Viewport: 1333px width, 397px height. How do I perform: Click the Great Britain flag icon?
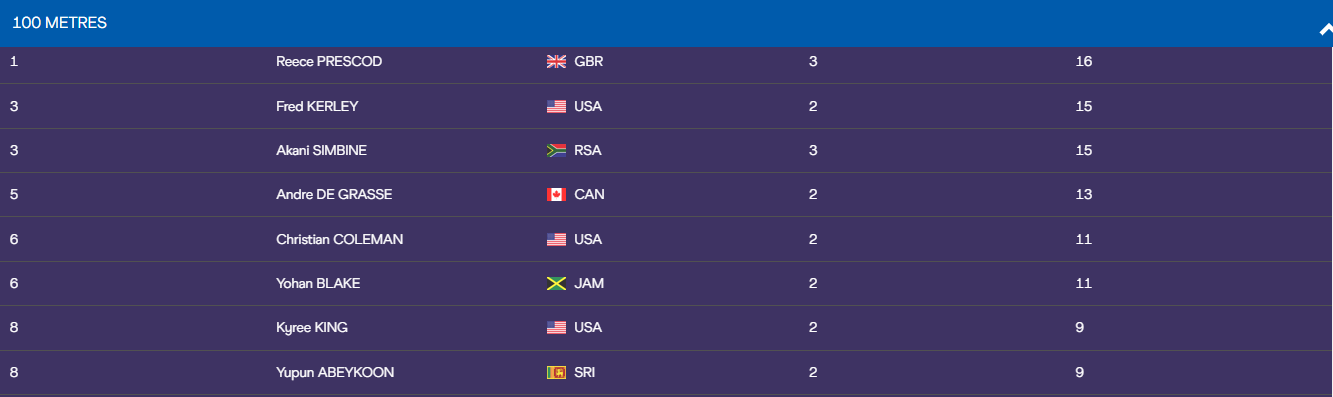click(x=557, y=62)
